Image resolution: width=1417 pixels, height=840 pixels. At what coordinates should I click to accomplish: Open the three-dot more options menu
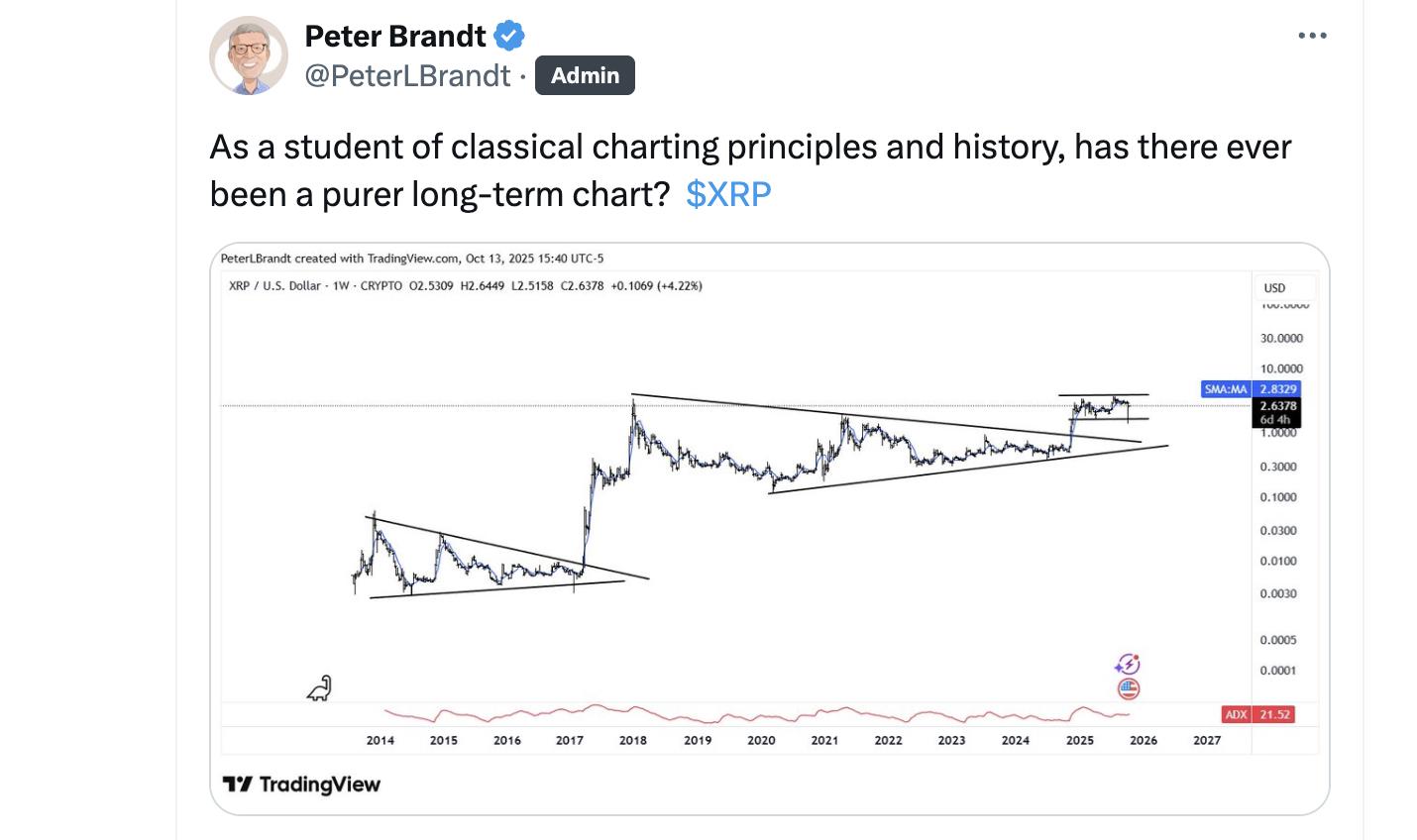1312,36
